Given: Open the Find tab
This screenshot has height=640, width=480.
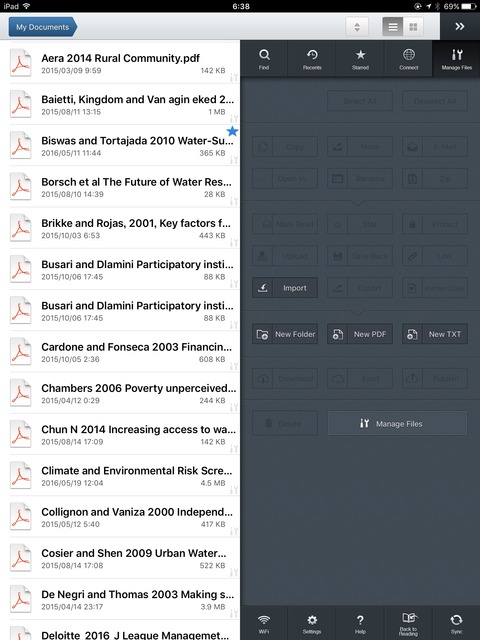Looking at the screenshot, I should coord(264,59).
